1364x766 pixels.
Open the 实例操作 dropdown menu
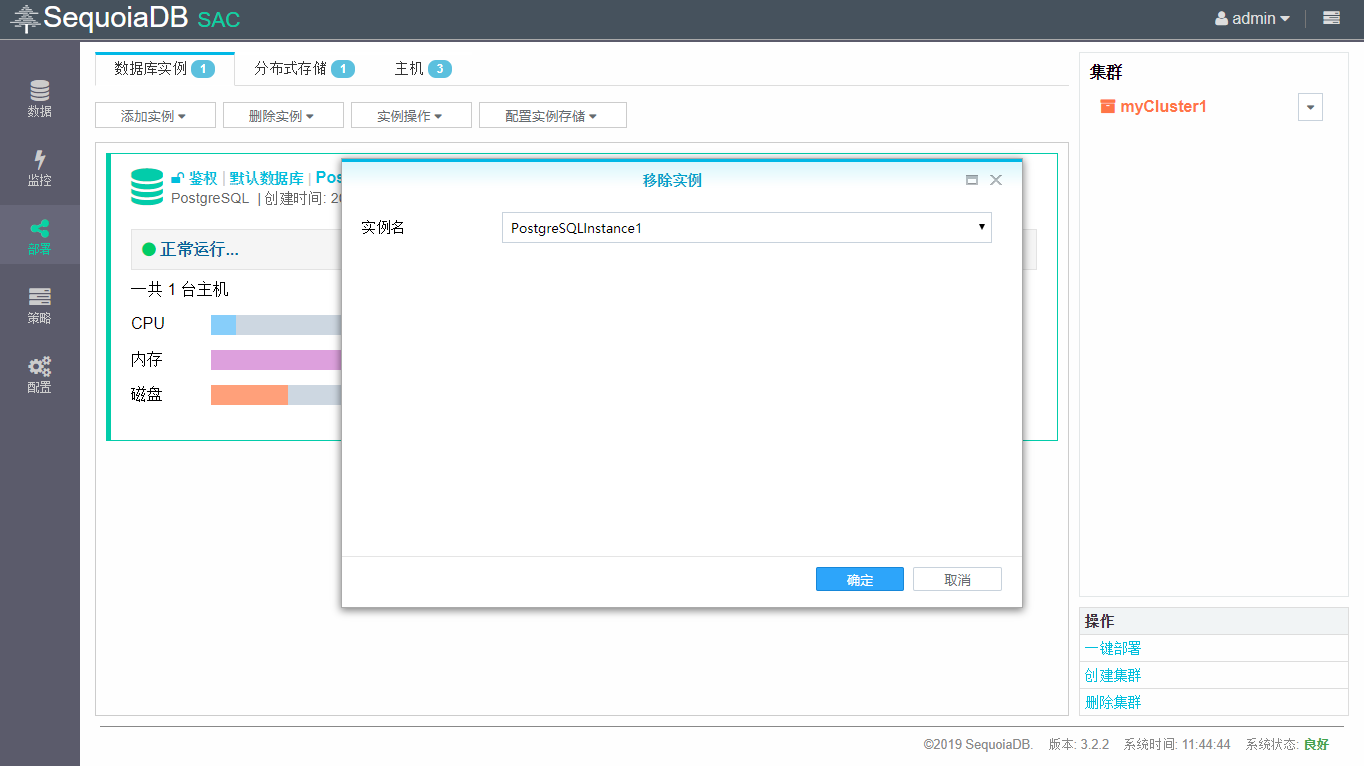tap(410, 116)
